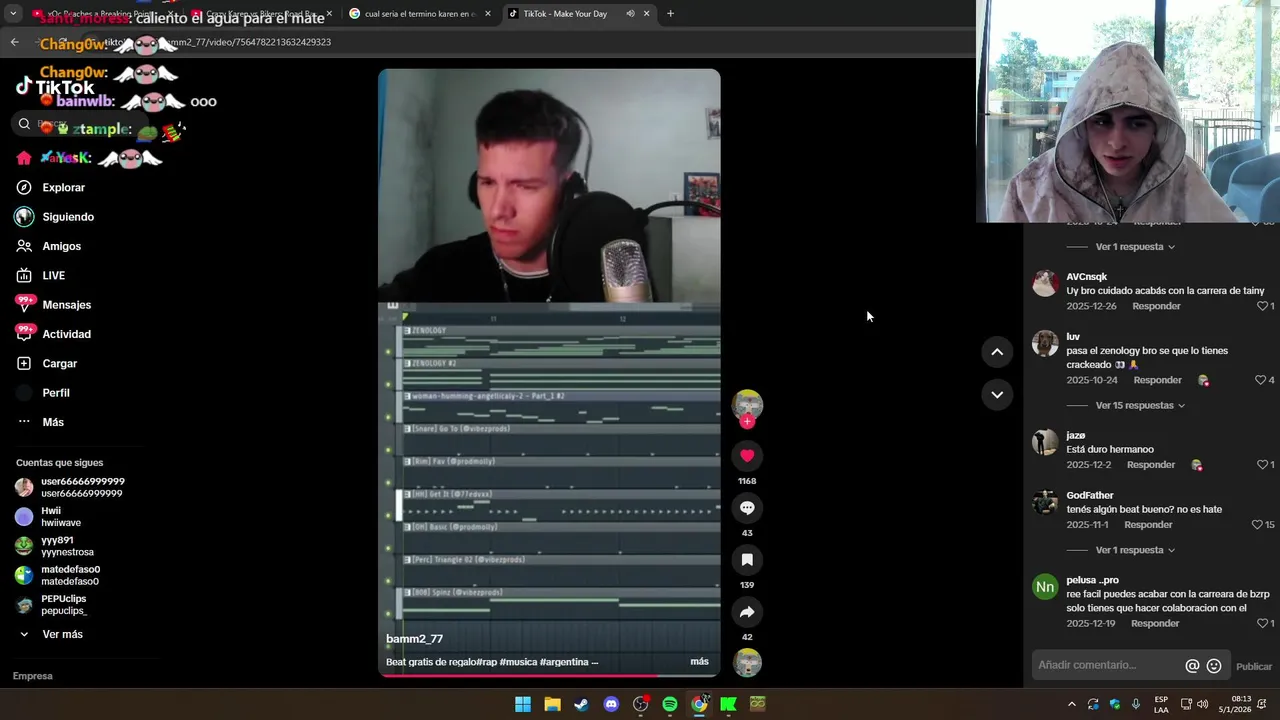Click Publicar to post comment
The width and height of the screenshot is (1280, 720).
[x=1254, y=667]
